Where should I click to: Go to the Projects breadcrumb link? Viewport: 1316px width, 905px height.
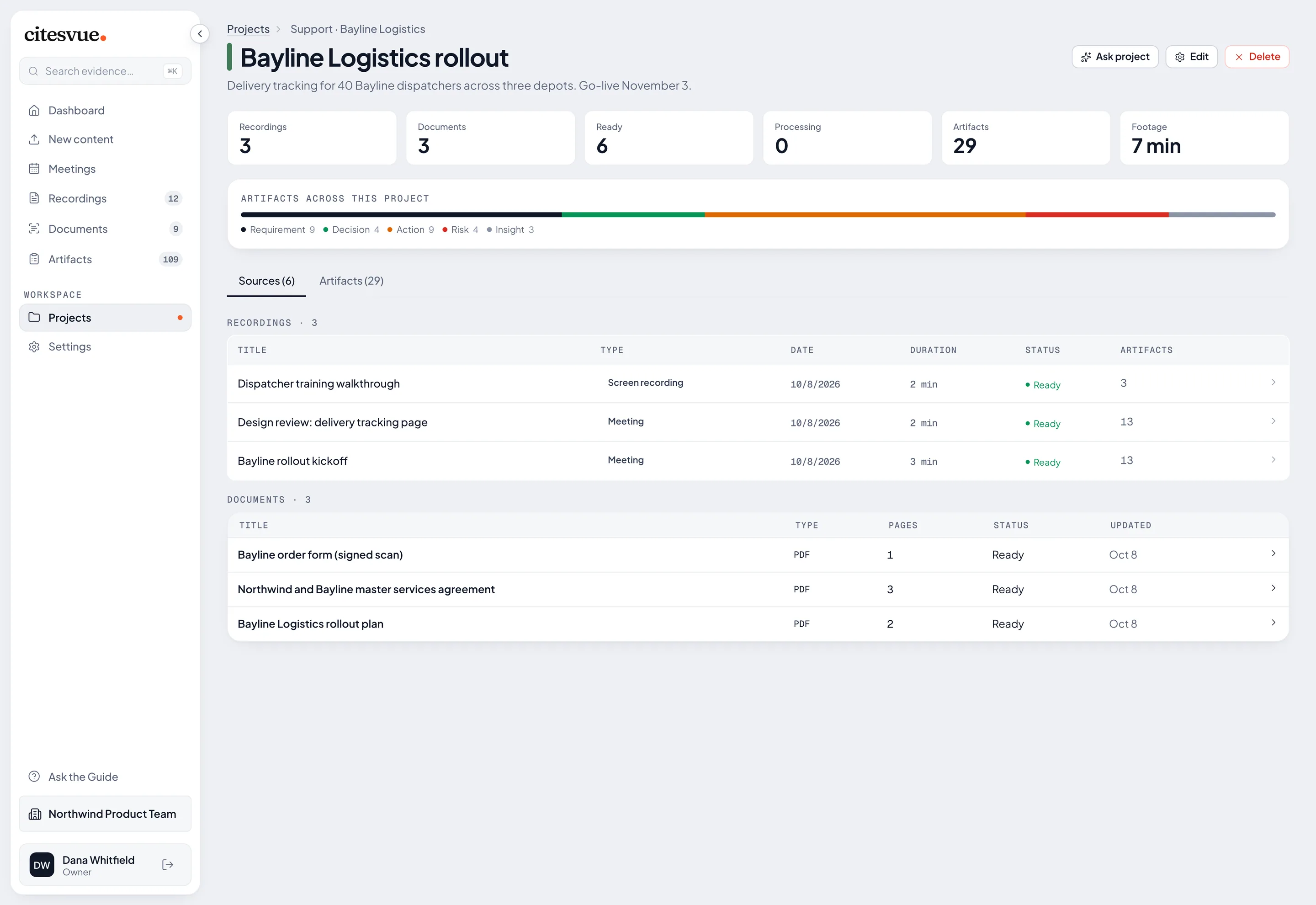pos(248,29)
